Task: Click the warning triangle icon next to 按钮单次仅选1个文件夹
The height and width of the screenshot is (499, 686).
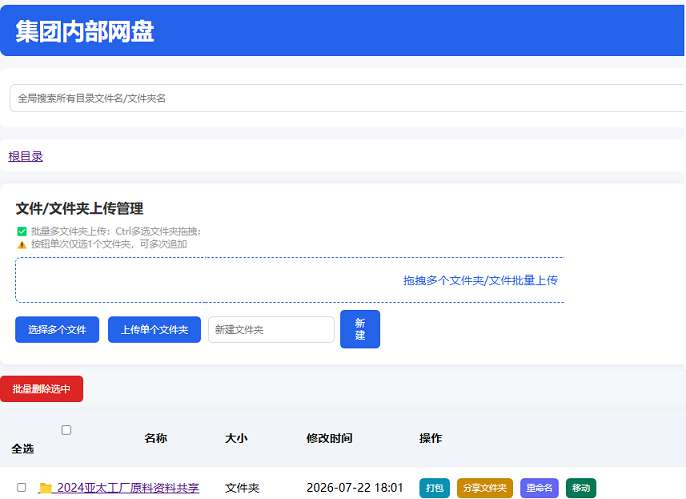Action: 22,244
